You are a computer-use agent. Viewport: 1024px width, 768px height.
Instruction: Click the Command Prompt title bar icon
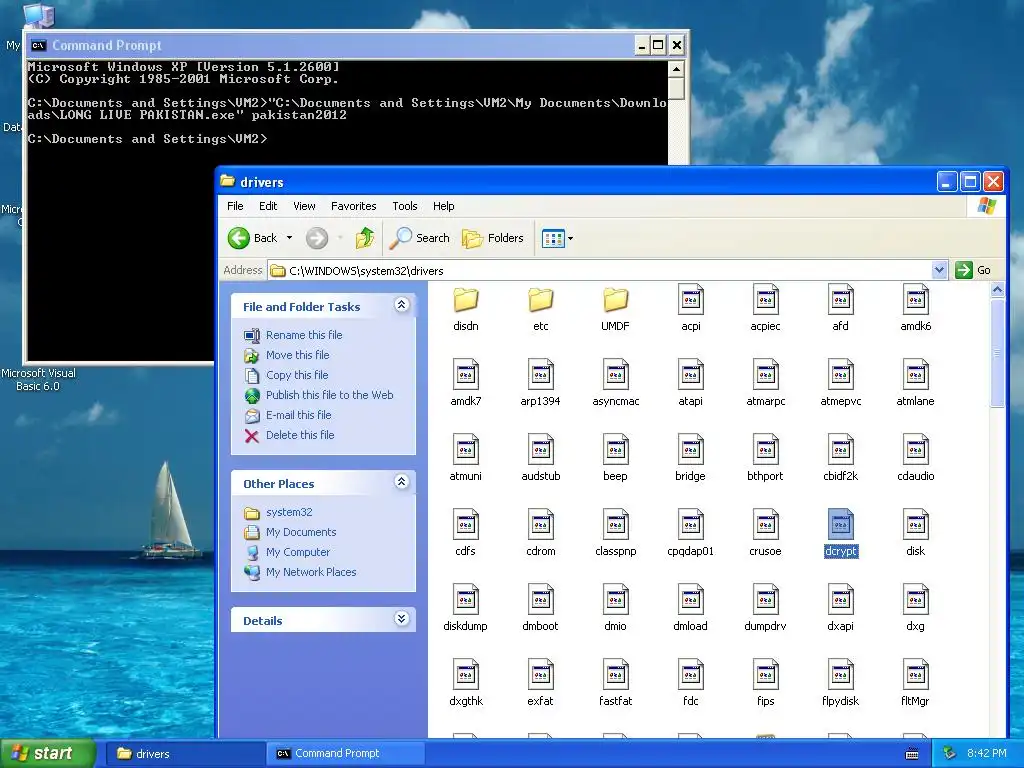point(39,45)
